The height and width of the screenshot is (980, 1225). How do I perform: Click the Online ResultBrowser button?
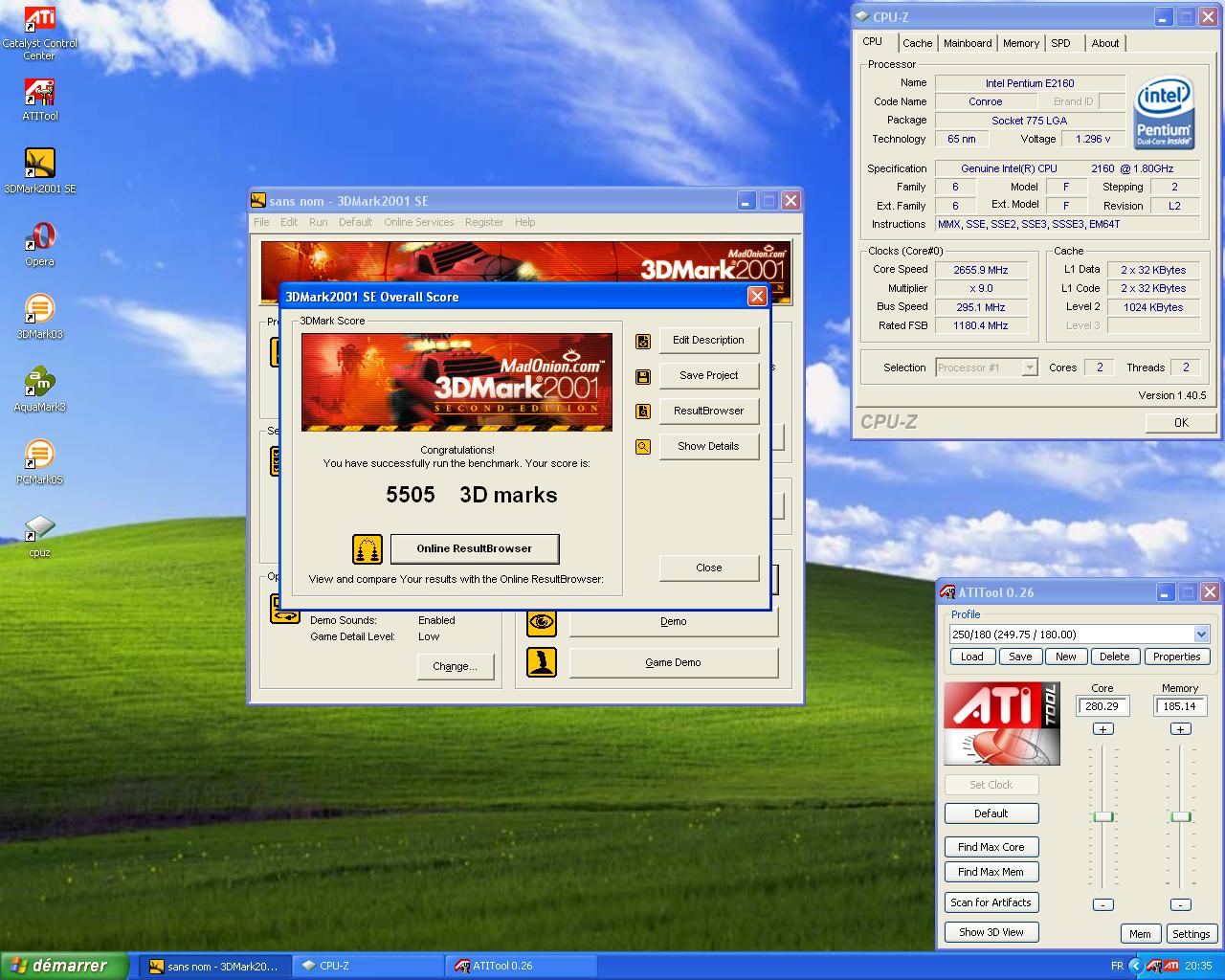[x=475, y=548]
